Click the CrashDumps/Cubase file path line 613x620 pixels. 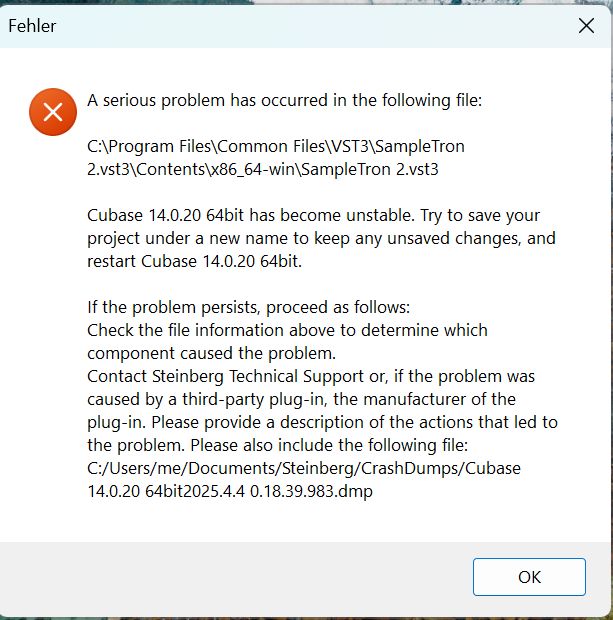pyautogui.click(x=303, y=468)
